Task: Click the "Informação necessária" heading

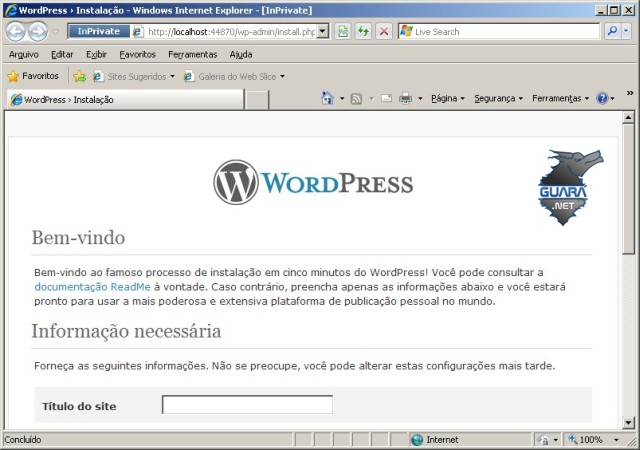Action: (x=126, y=331)
